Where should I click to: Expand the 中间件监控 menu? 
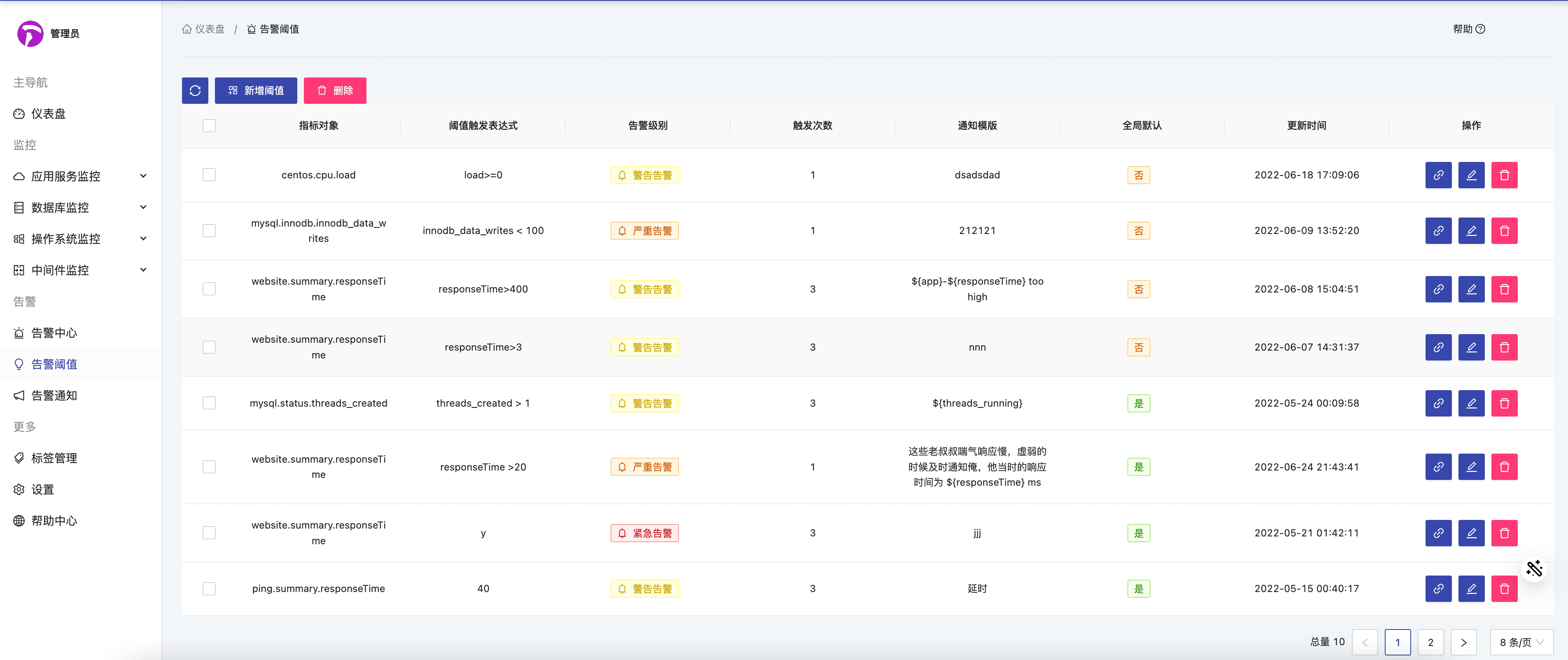tap(80, 270)
